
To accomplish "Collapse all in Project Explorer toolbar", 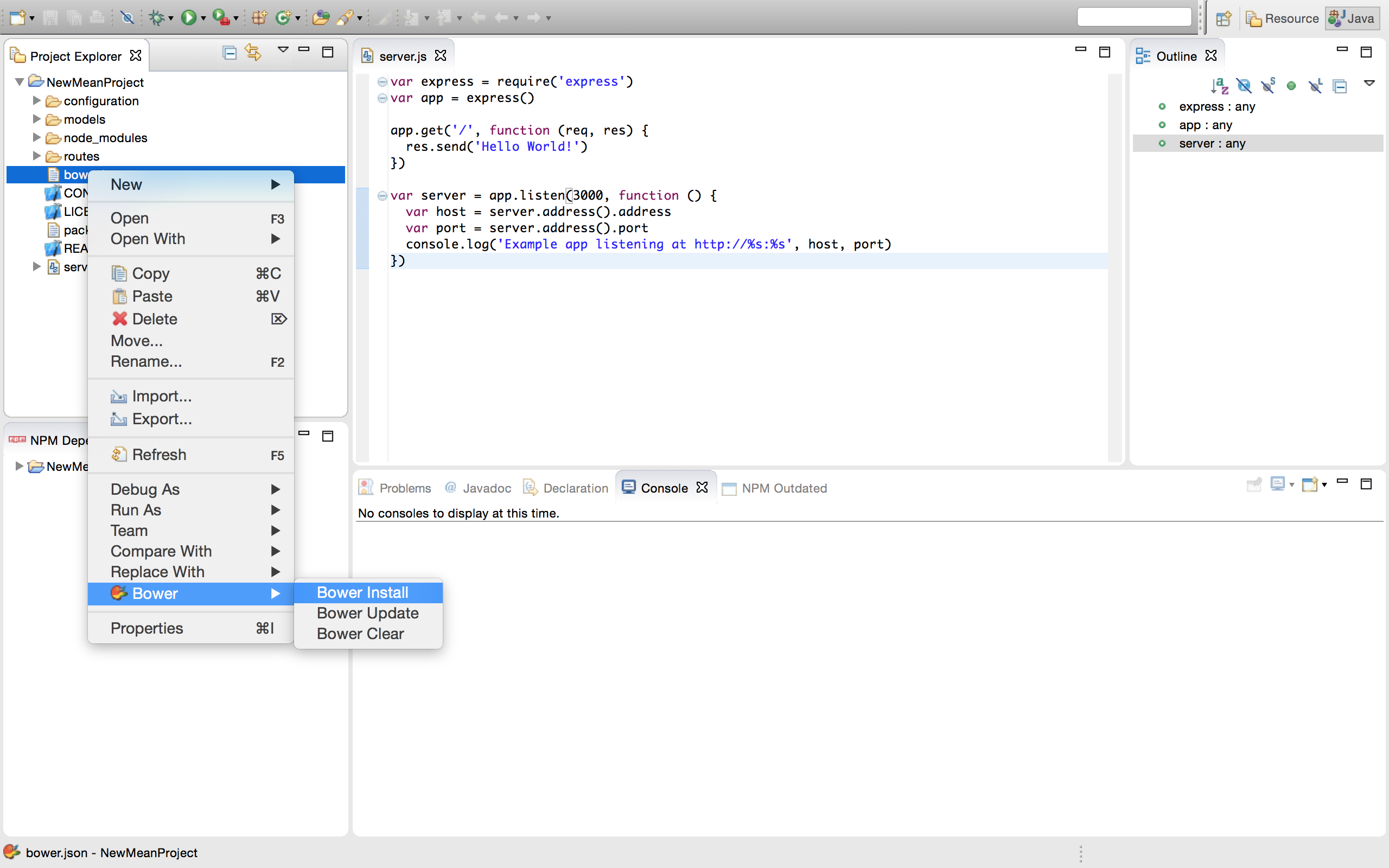I will [x=229, y=53].
